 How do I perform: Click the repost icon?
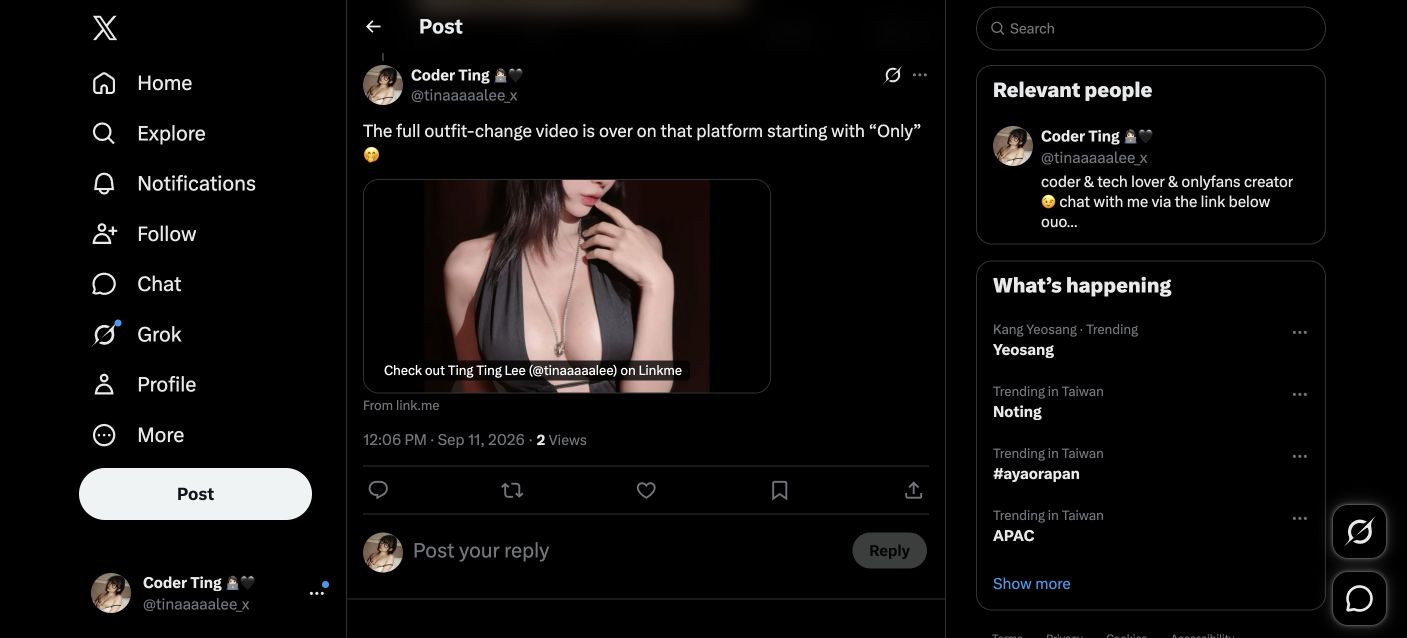click(512, 490)
